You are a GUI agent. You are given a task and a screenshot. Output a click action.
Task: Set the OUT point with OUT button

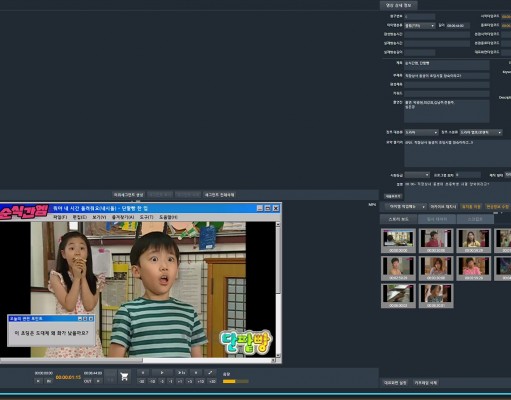(88, 381)
